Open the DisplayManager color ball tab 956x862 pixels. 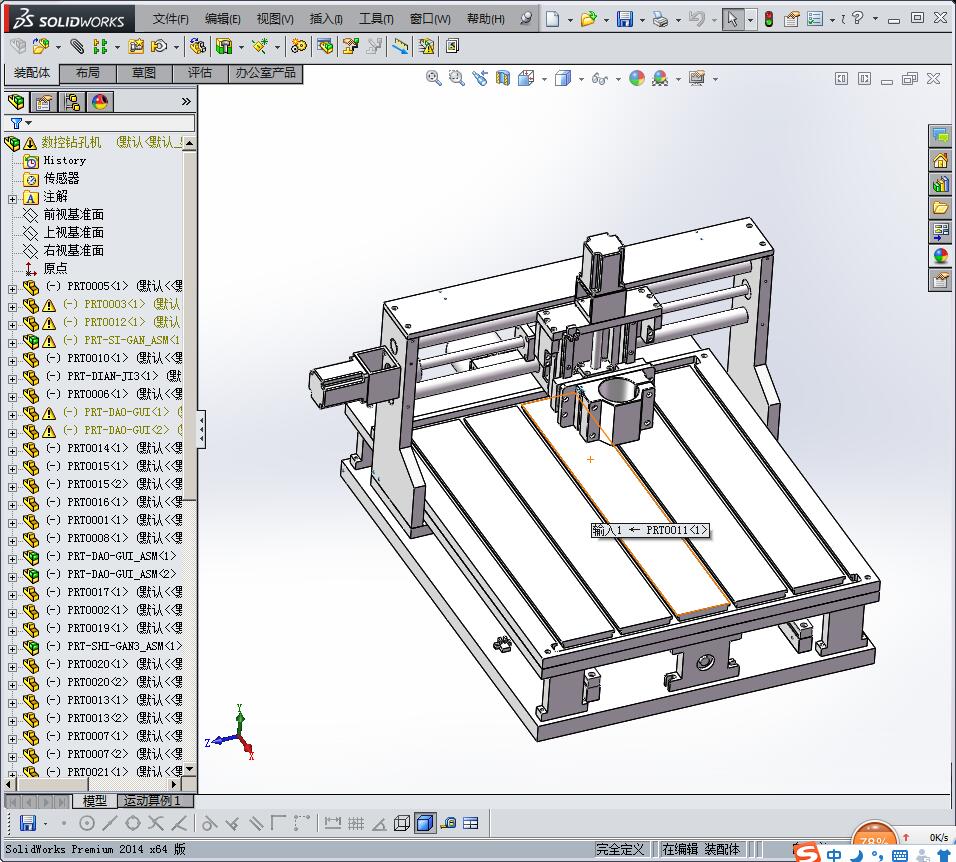coord(99,102)
